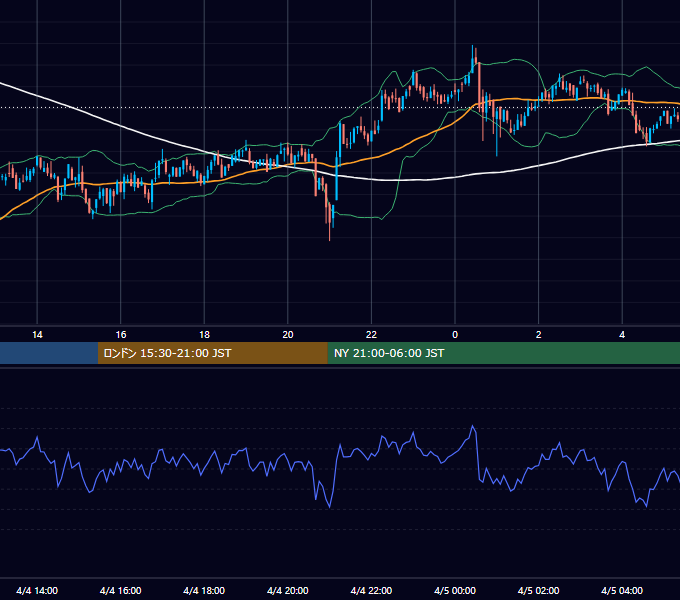Click the 16 hour label on the price chart axis
Image resolution: width=680 pixels, height=600 pixels.
coord(121,335)
